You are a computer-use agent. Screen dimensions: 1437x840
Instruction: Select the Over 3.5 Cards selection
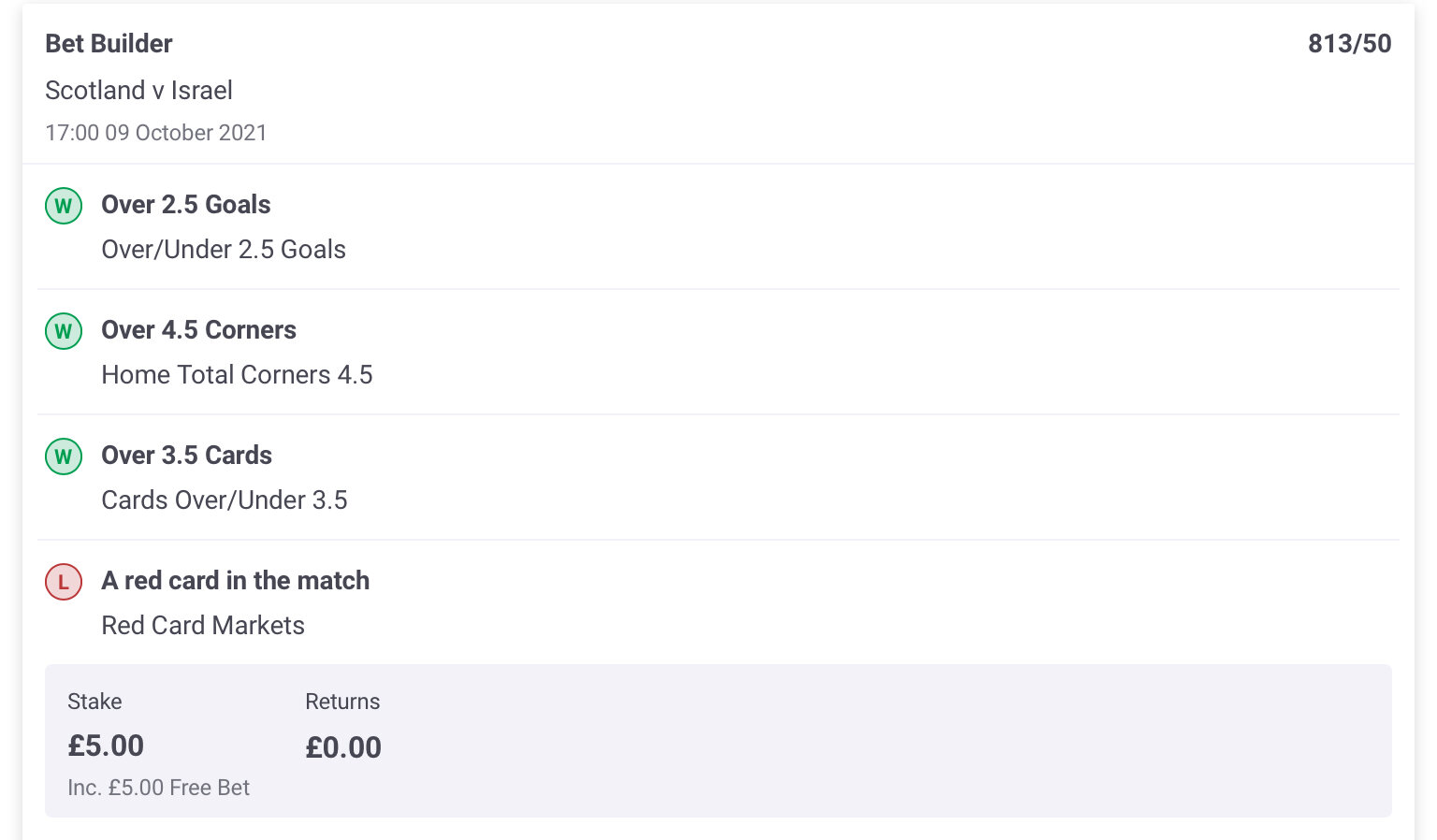tap(186, 456)
